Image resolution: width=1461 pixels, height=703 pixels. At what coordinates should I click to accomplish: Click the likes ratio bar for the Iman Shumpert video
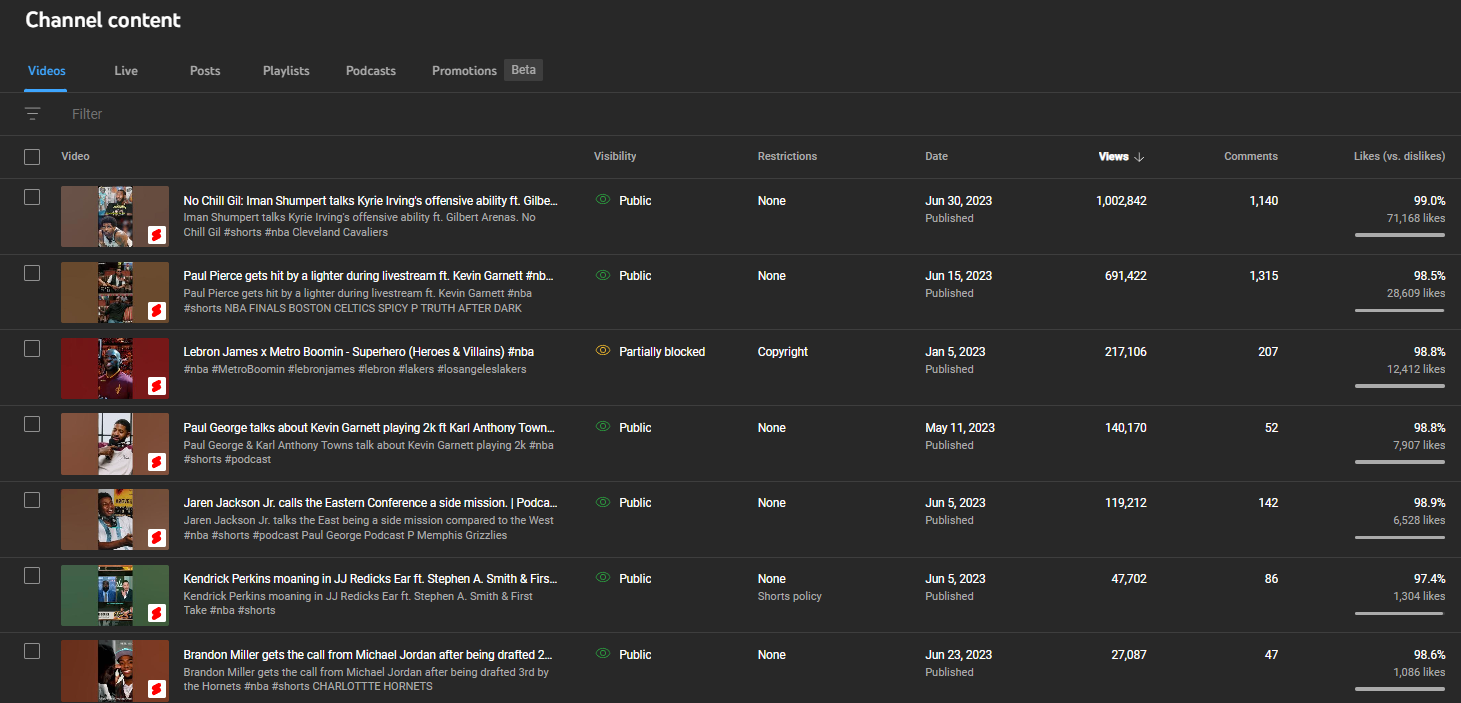1399,235
